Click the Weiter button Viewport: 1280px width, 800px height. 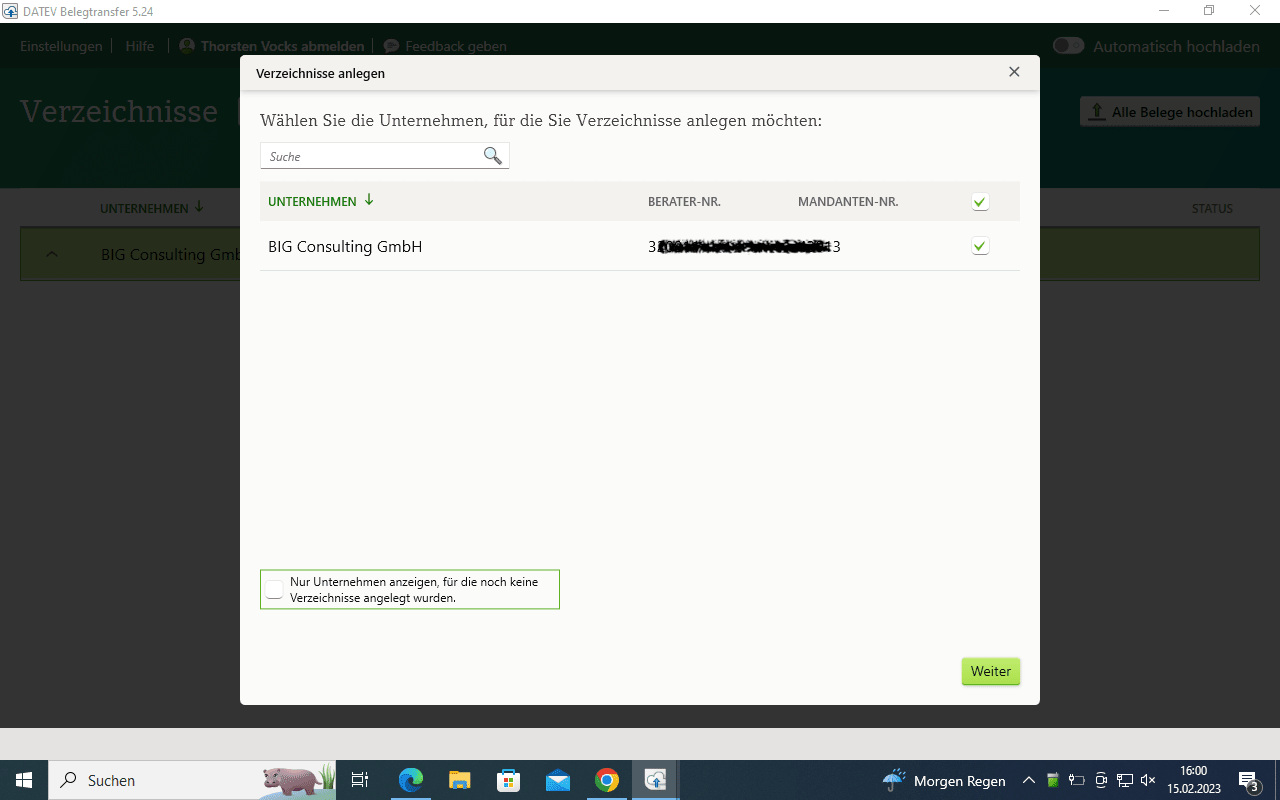tap(991, 671)
